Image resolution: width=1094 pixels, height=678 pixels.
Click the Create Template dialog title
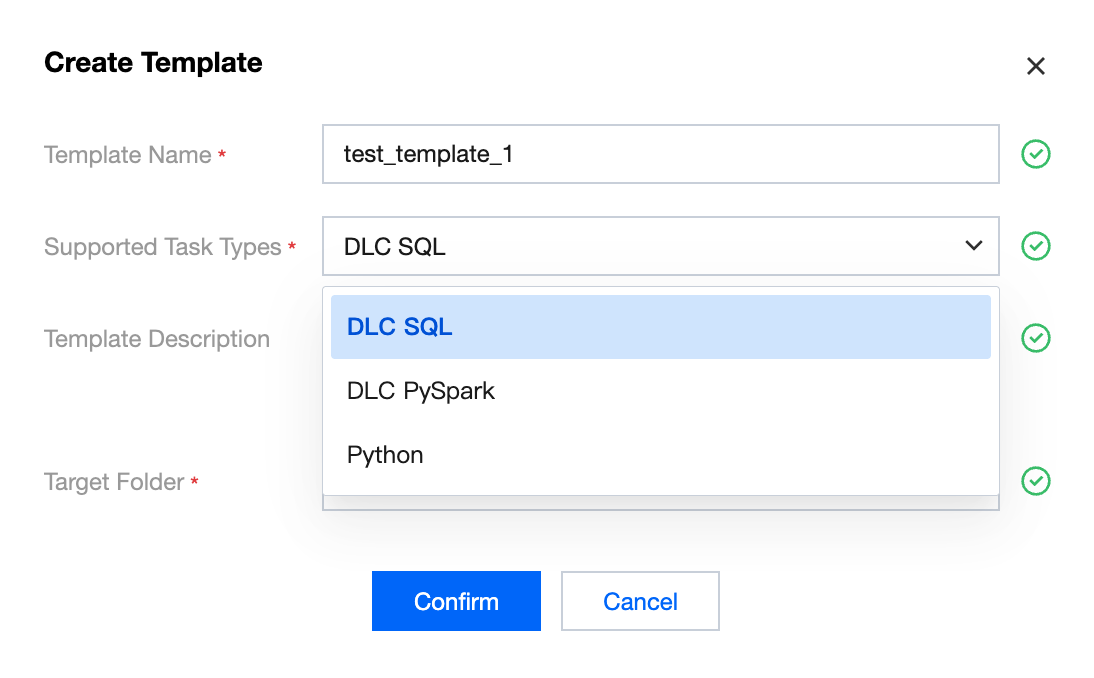[x=153, y=63]
